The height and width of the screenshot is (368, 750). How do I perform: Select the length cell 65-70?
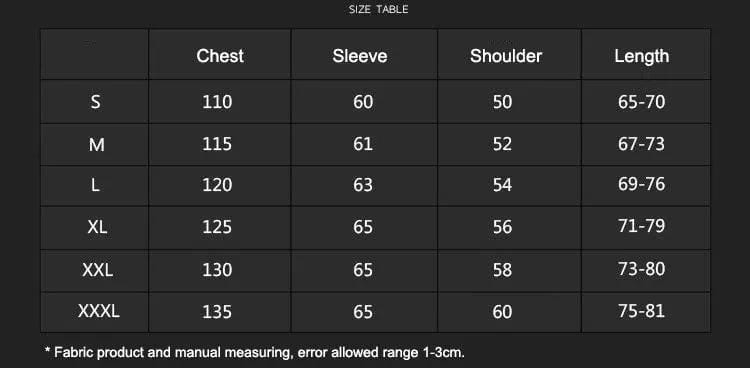[x=641, y=102]
